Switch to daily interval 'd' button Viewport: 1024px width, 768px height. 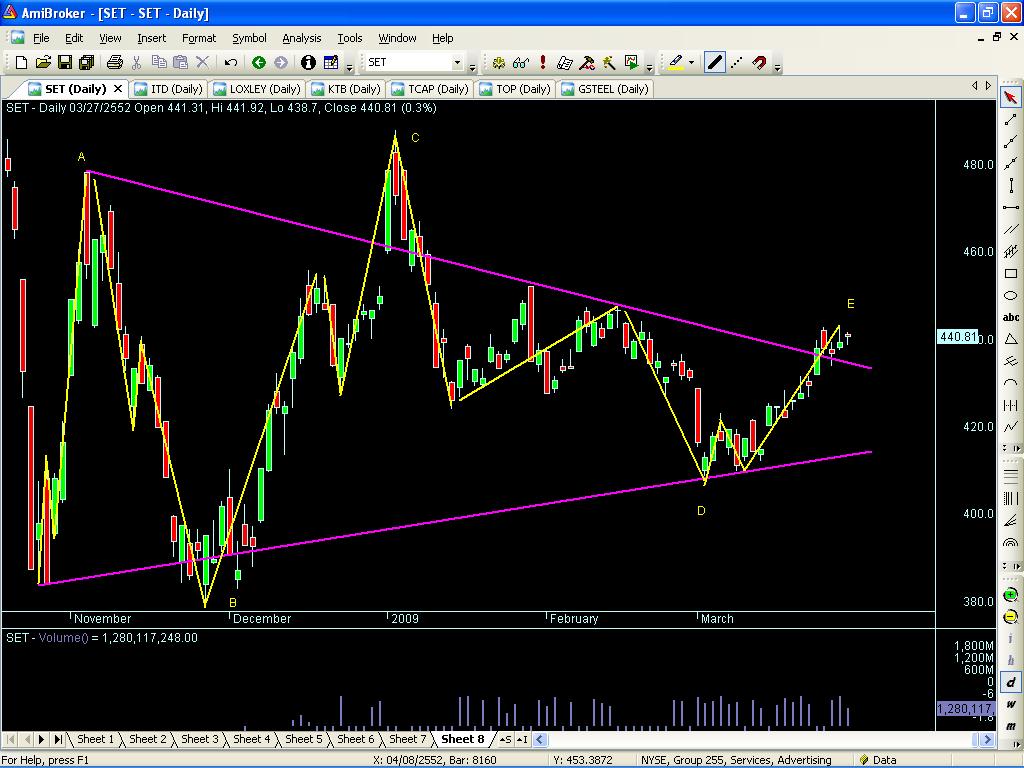pos(1010,682)
